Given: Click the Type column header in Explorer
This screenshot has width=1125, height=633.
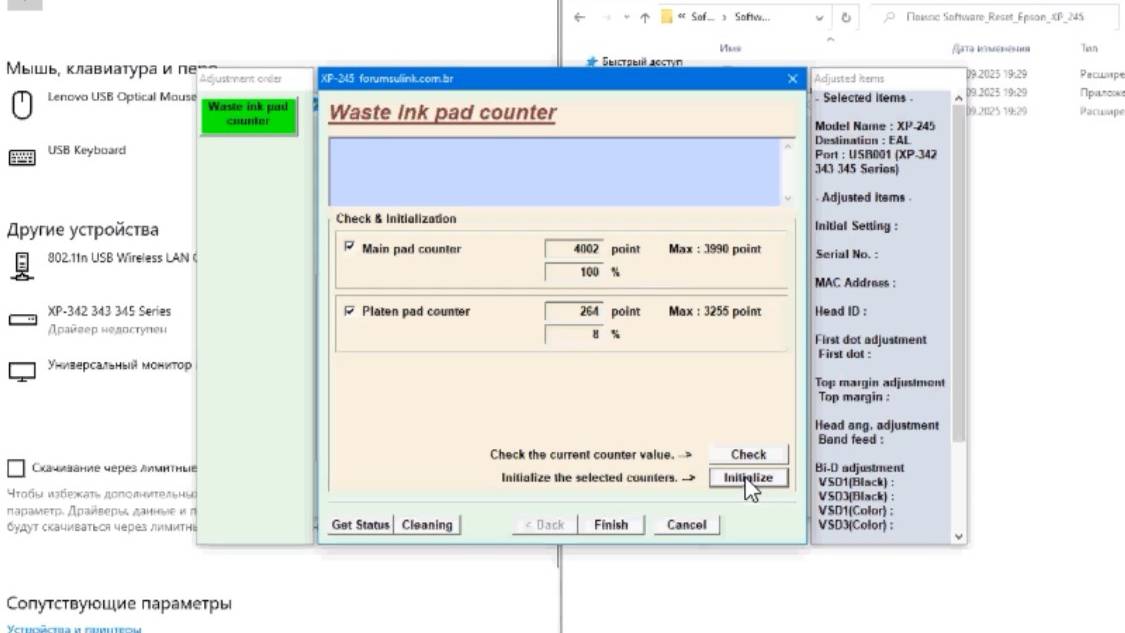Looking at the screenshot, I should click(x=1088, y=48).
